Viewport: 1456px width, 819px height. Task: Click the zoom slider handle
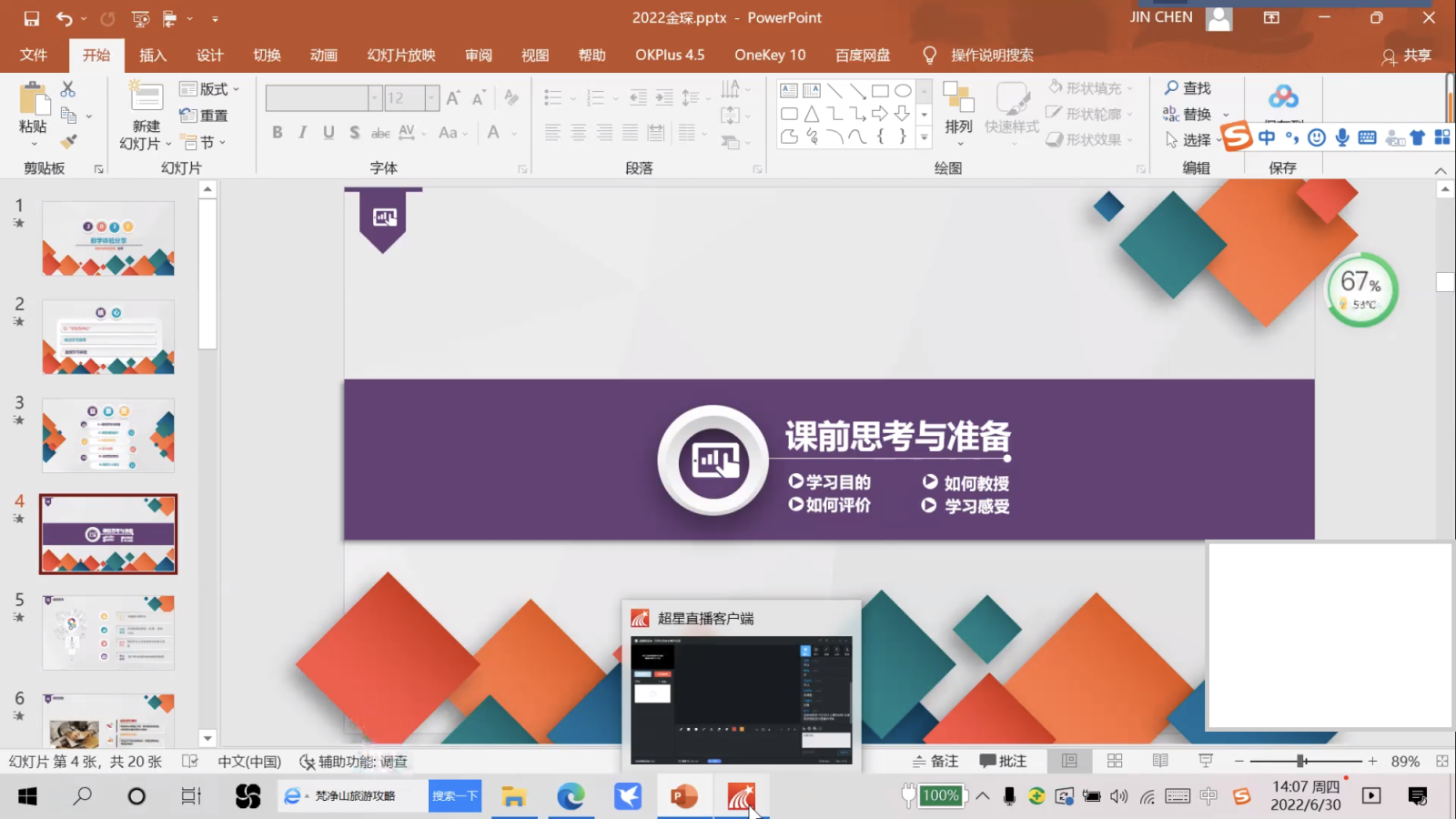pos(1301,761)
